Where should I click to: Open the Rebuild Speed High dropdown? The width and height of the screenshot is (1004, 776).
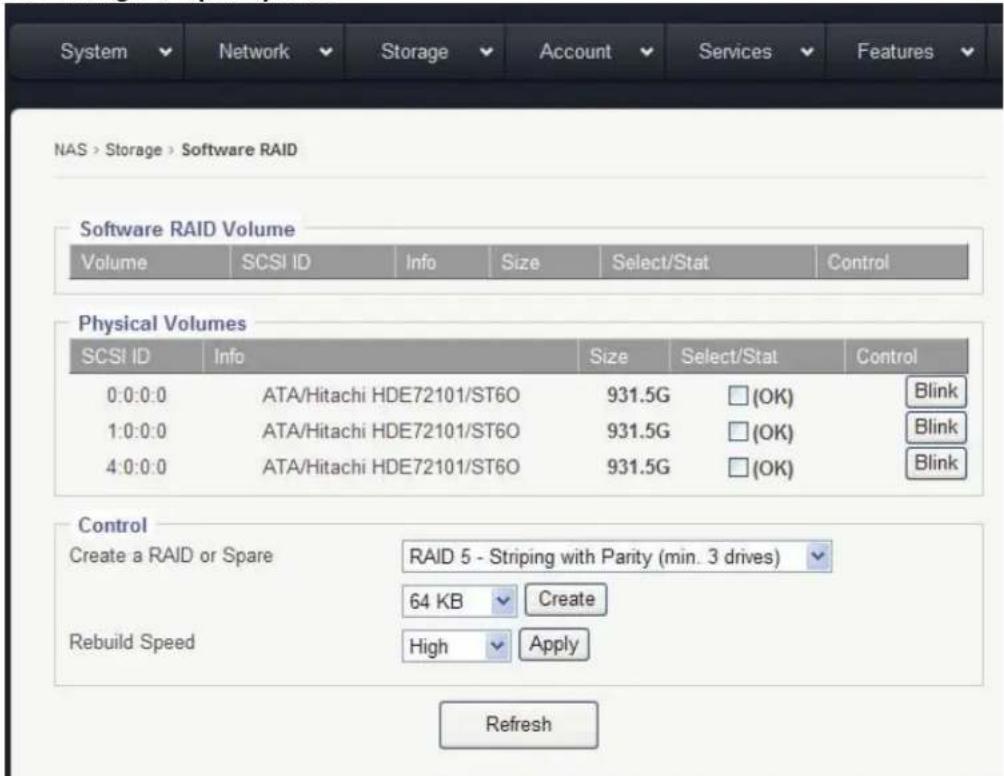pyautogui.click(x=456, y=645)
